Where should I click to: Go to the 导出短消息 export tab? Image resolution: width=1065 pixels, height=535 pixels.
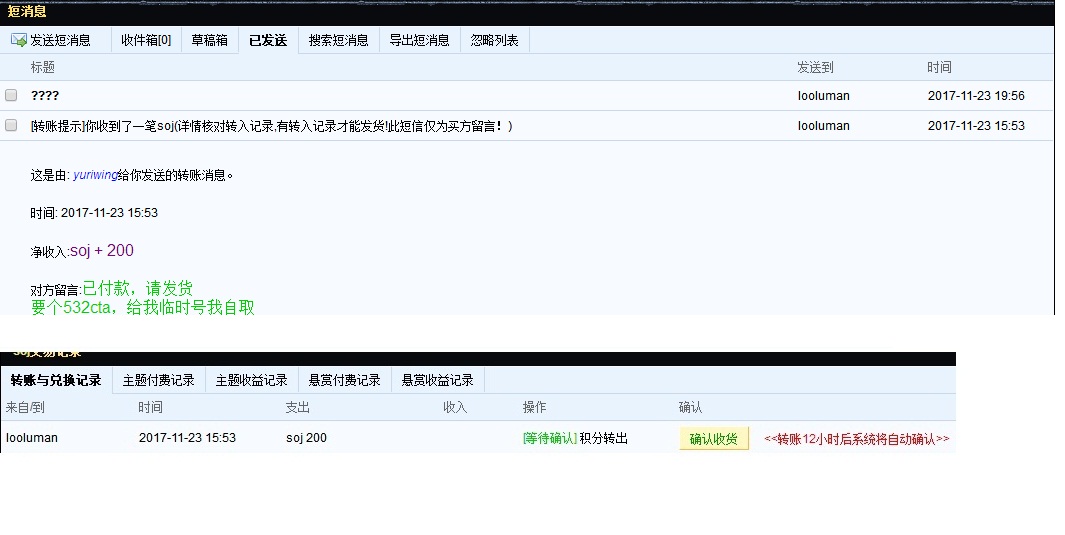[x=419, y=41]
